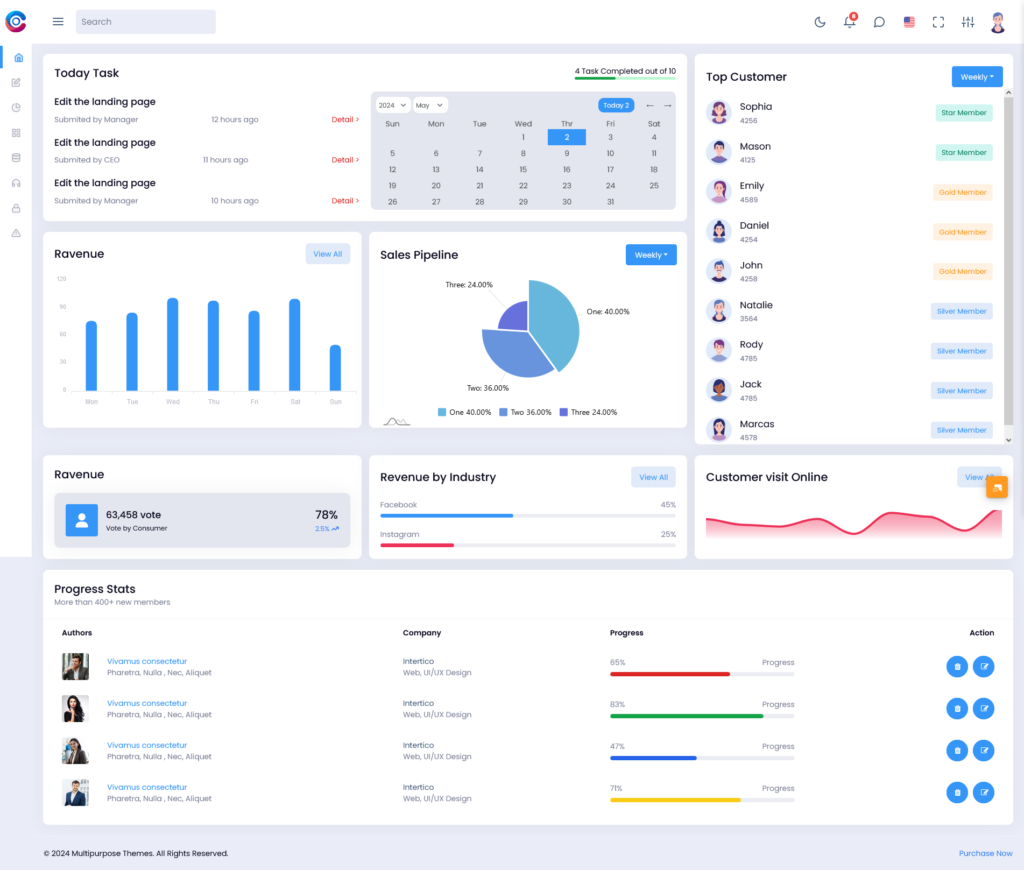The height and width of the screenshot is (870, 1024).
Task: Open the pie chart analytics sidebar icon
Action: pyautogui.click(x=18, y=107)
